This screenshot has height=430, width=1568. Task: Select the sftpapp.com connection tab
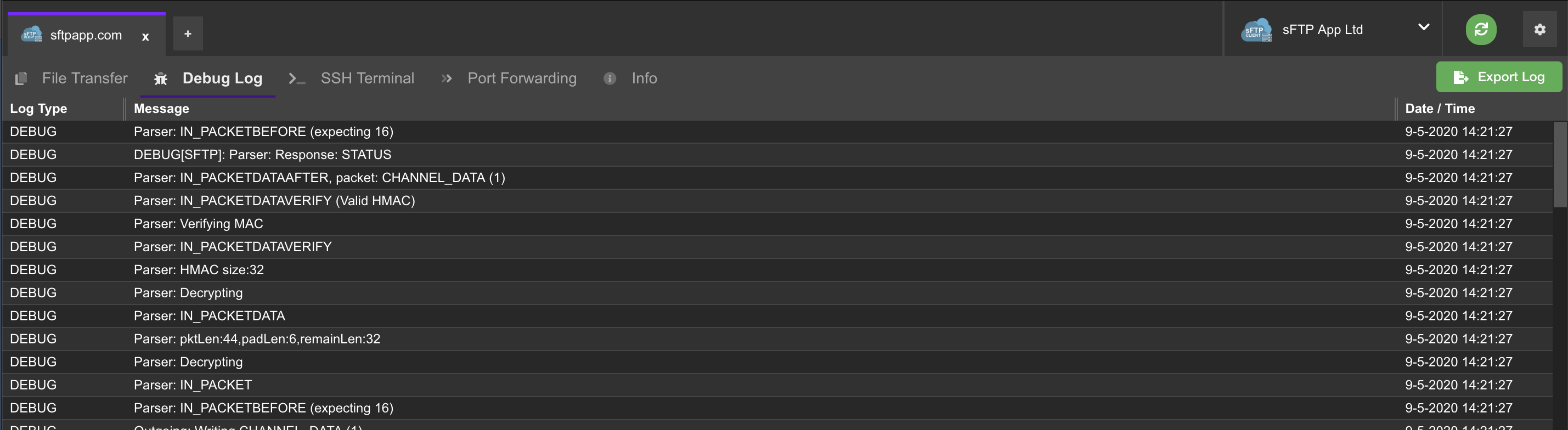pos(85,35)
